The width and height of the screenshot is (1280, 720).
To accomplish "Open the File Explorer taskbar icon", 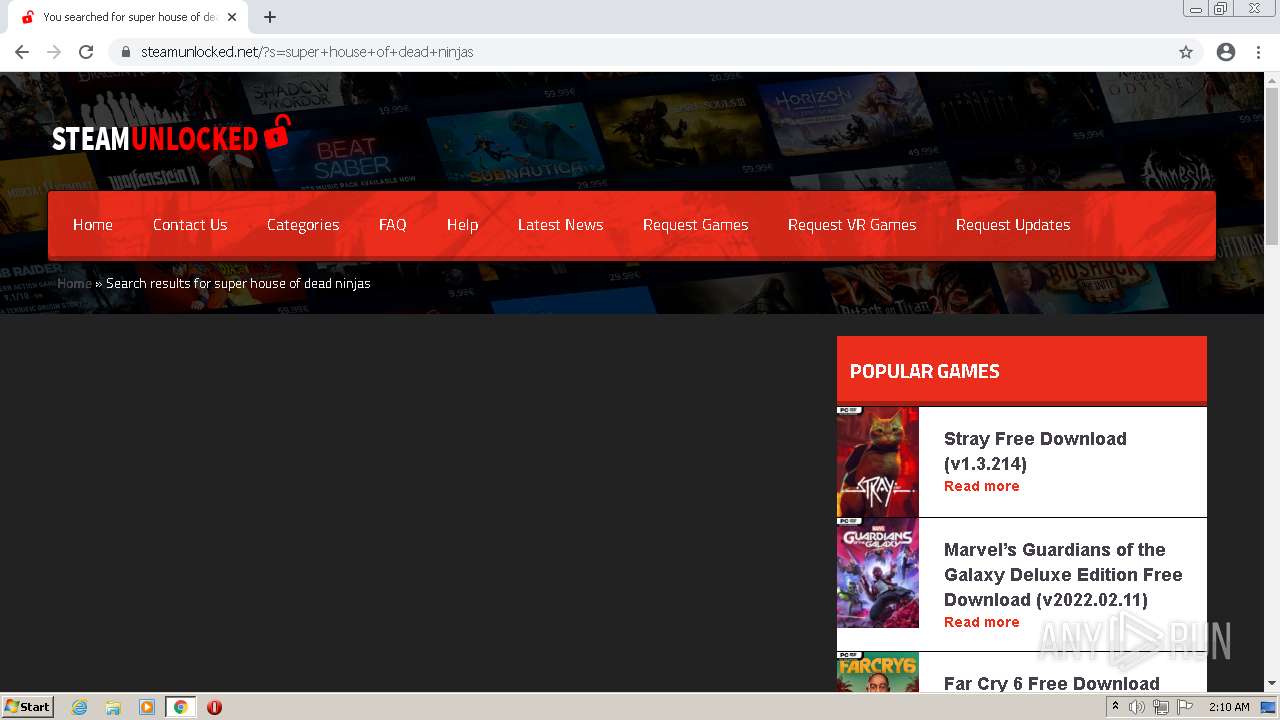I will tap(113, 707).
